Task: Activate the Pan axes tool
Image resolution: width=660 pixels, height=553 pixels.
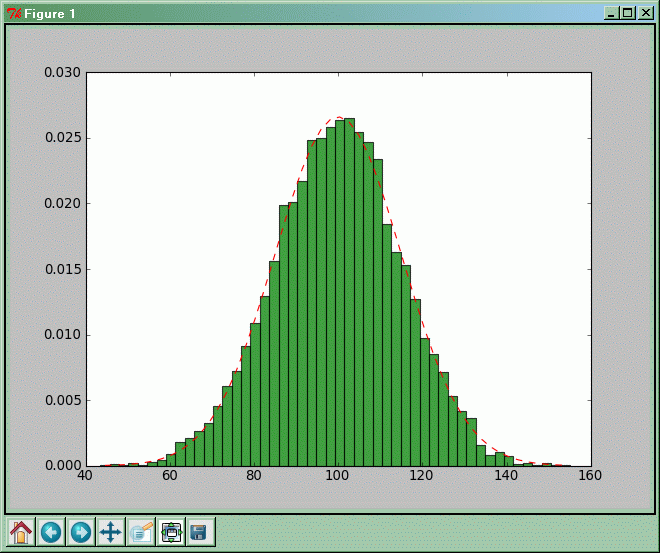Action: coord(111,532)
